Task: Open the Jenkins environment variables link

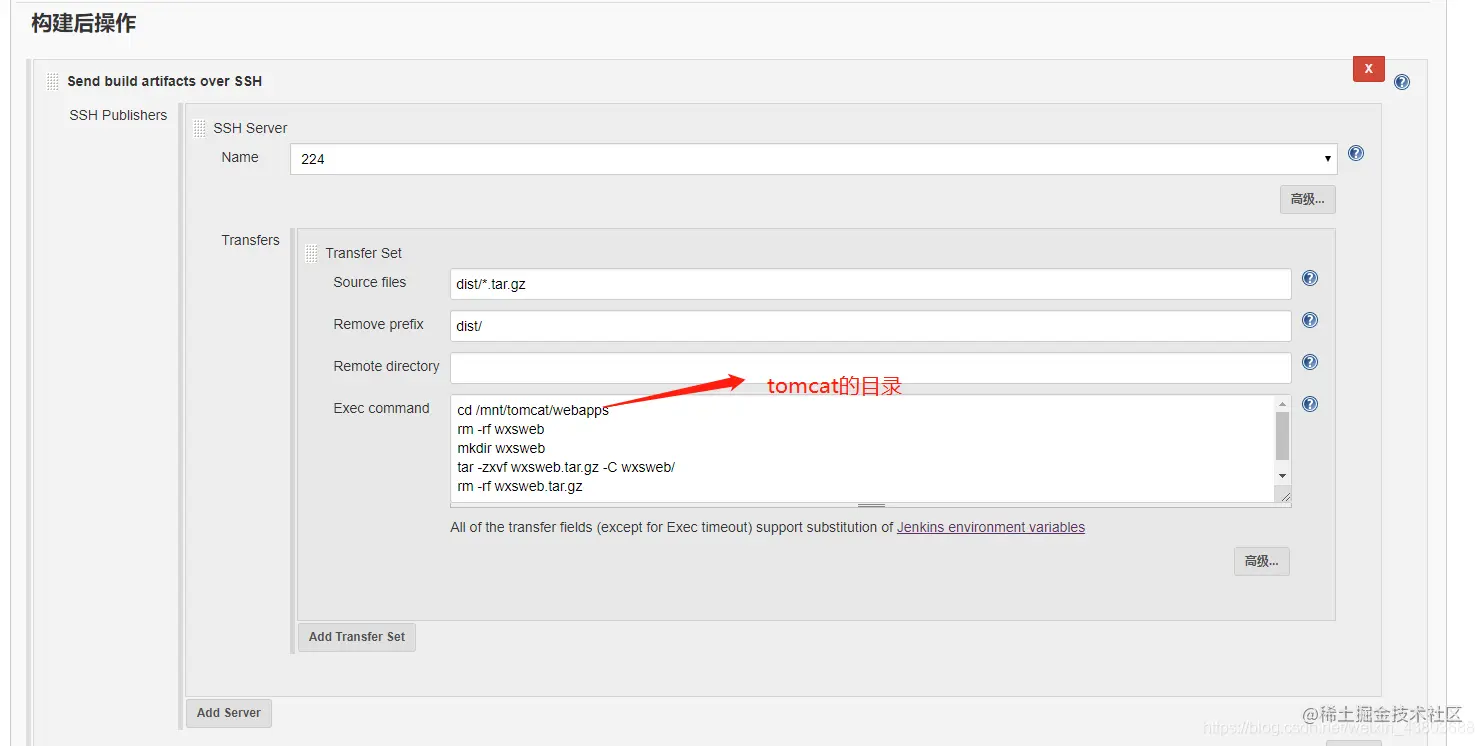Action: point(991,527)
